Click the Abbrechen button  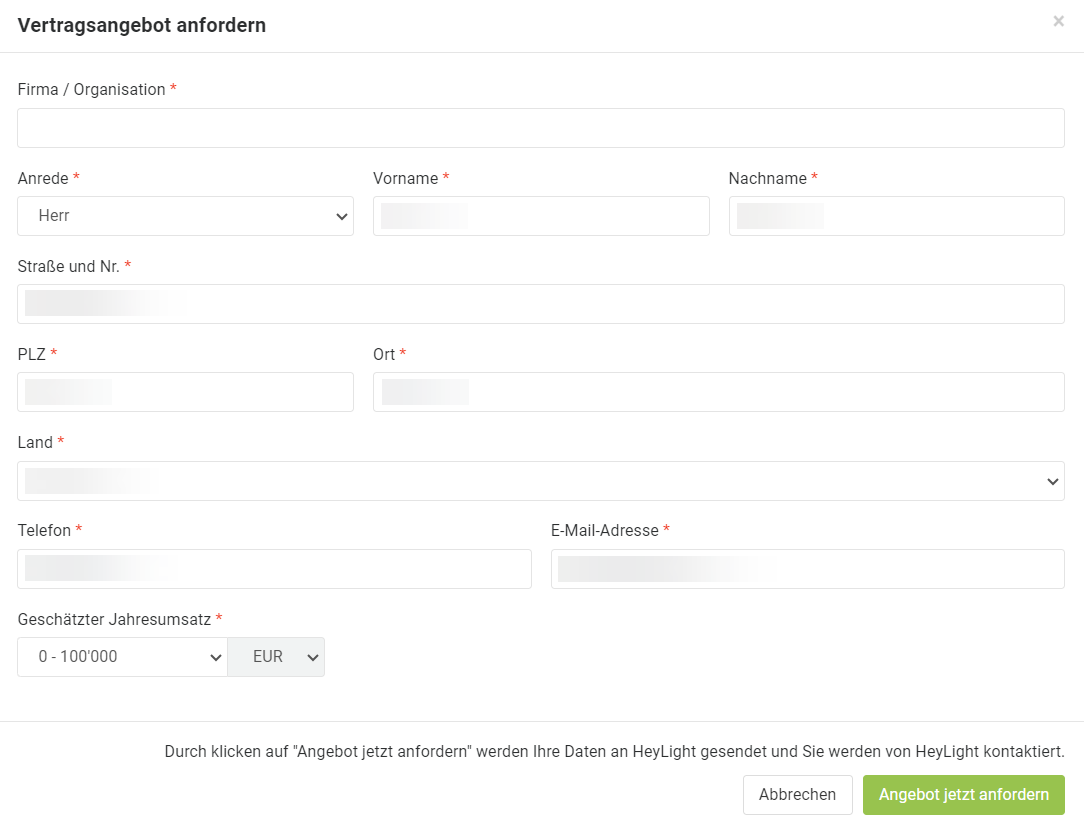[798, 795]
